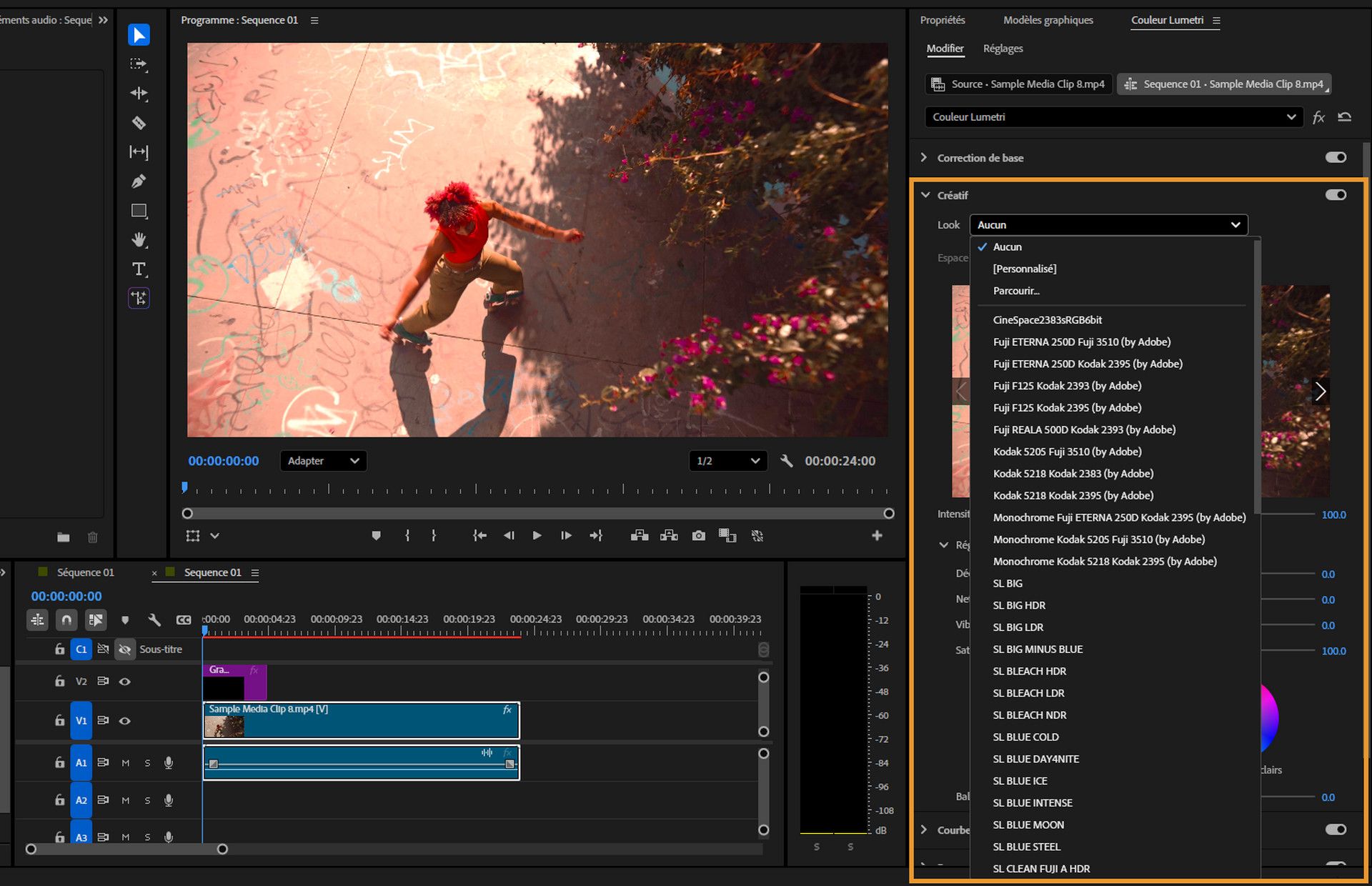Choose Parcourir... in the Look list

click(1016, 290)
